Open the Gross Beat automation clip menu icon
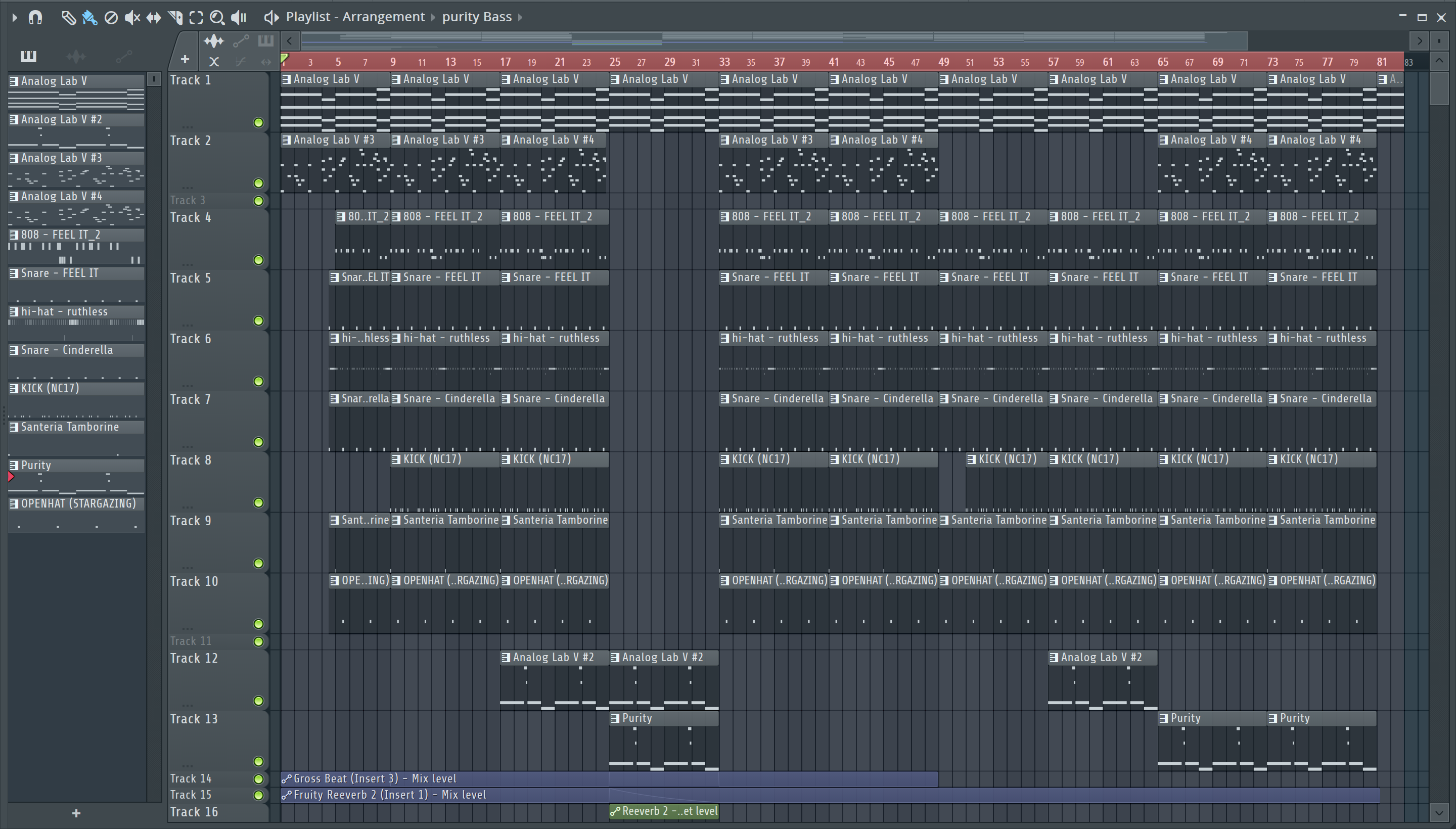The image size is (1456, 829). coord(287,778)
